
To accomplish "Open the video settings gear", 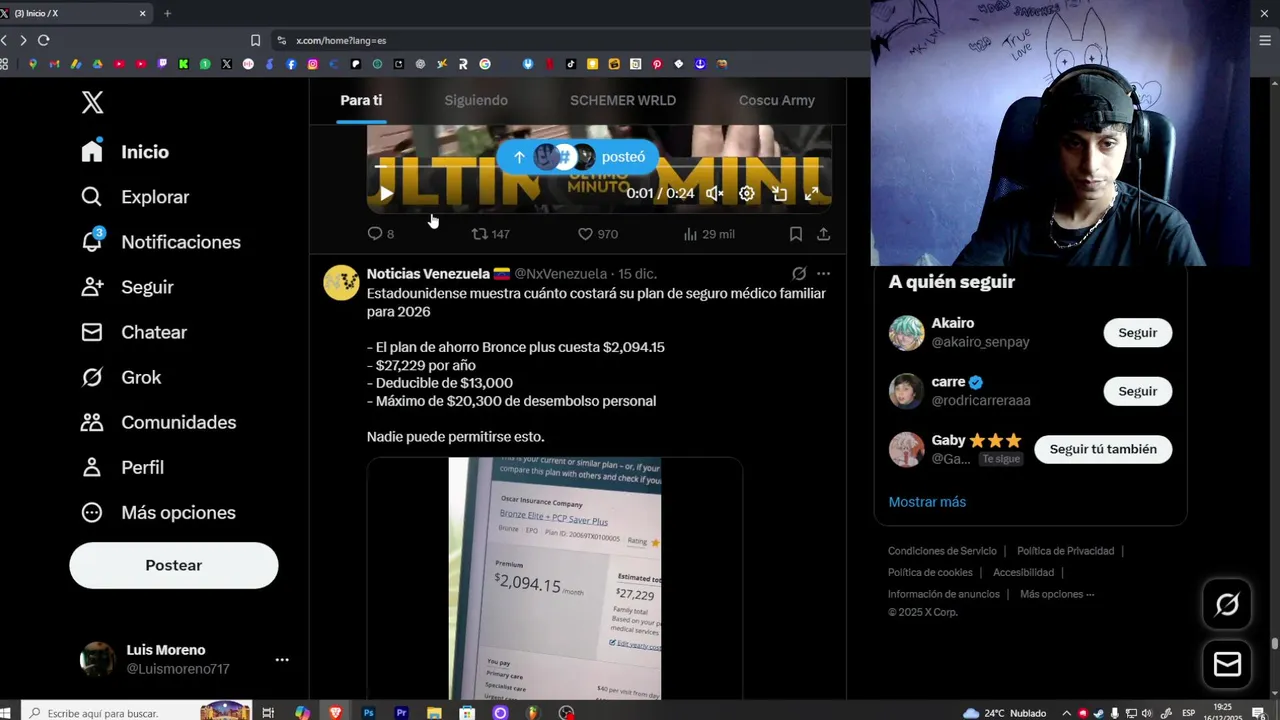I will 747,193.
